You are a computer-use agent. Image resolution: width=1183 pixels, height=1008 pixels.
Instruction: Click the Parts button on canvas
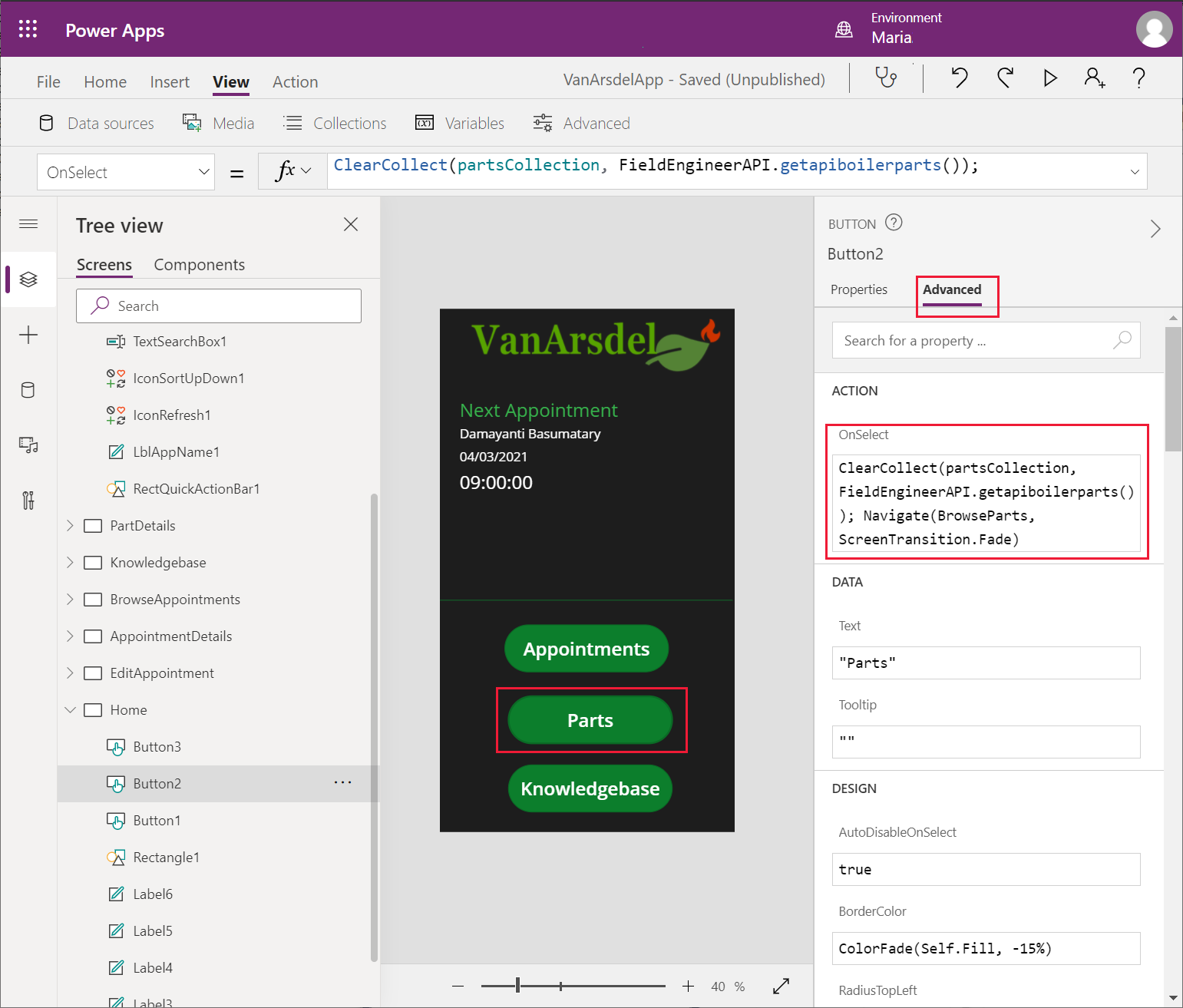click(590, 720)
